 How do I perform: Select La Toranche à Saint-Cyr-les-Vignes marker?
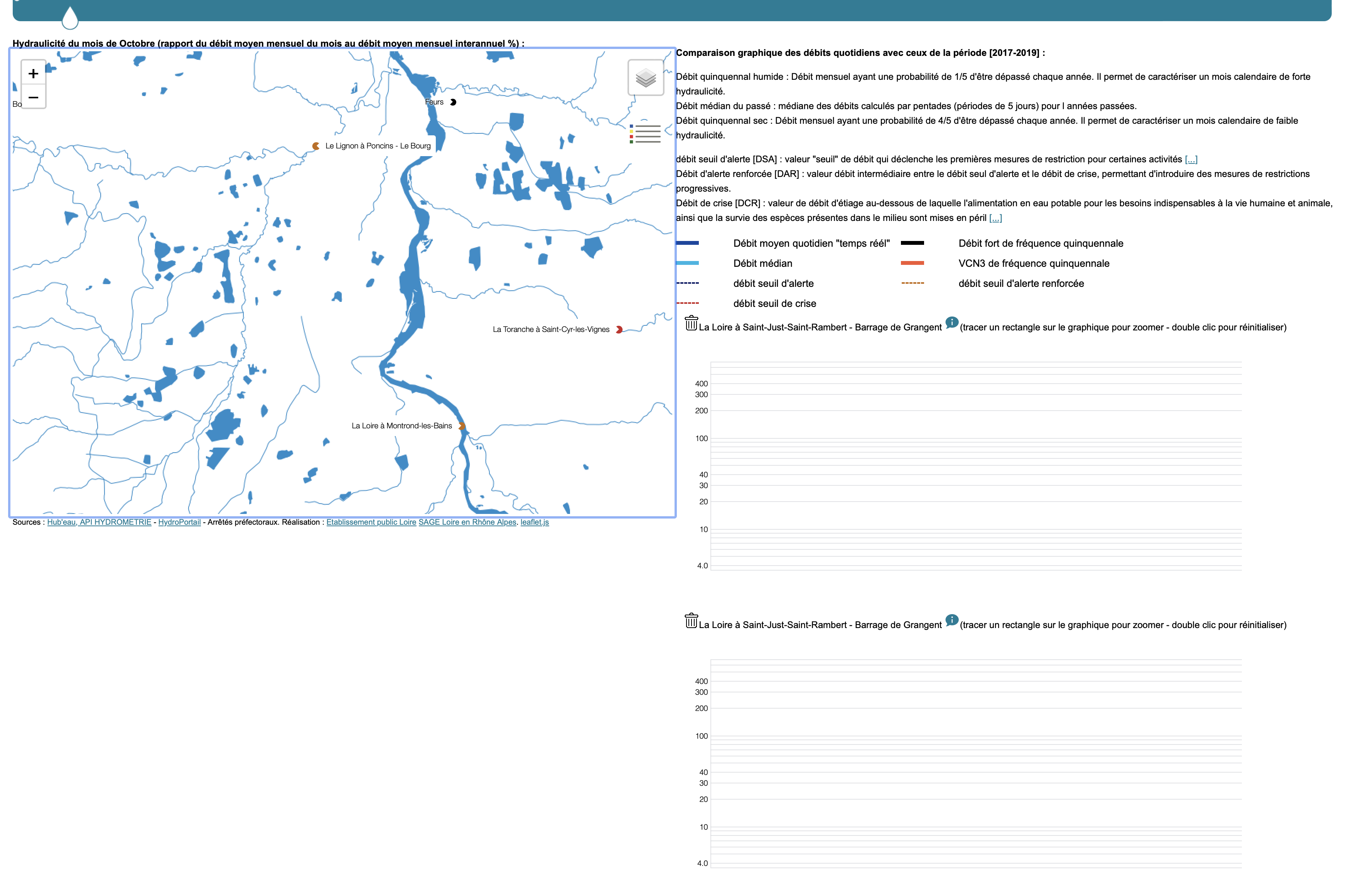(619, 330)
